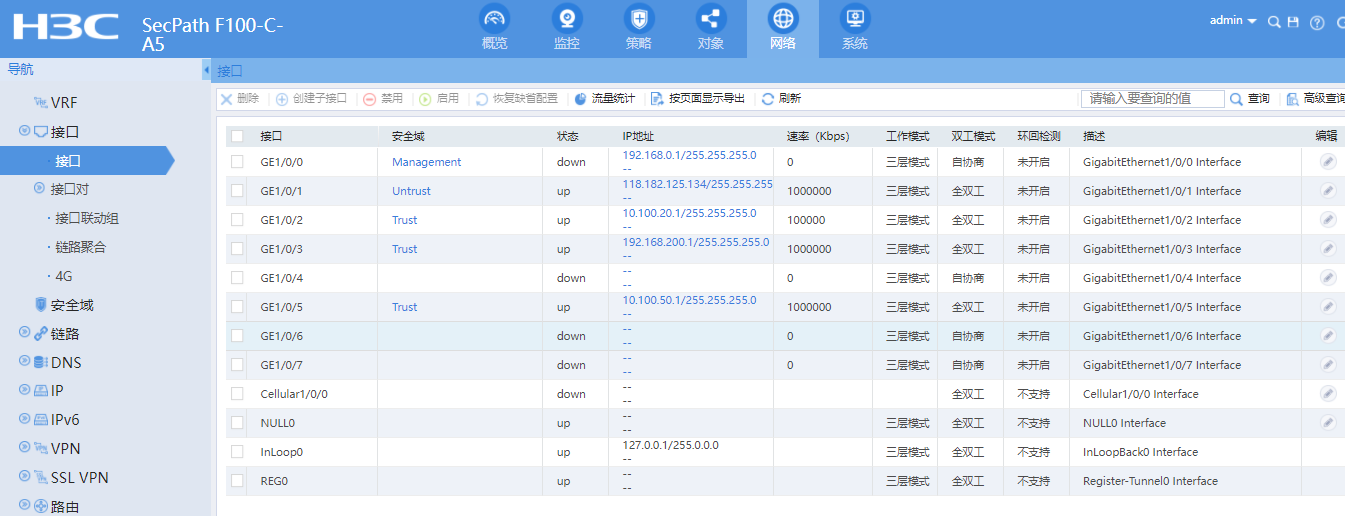Select 链路聚合 in navigation tree
The image size is (1345, 516).
click(80, 247)
